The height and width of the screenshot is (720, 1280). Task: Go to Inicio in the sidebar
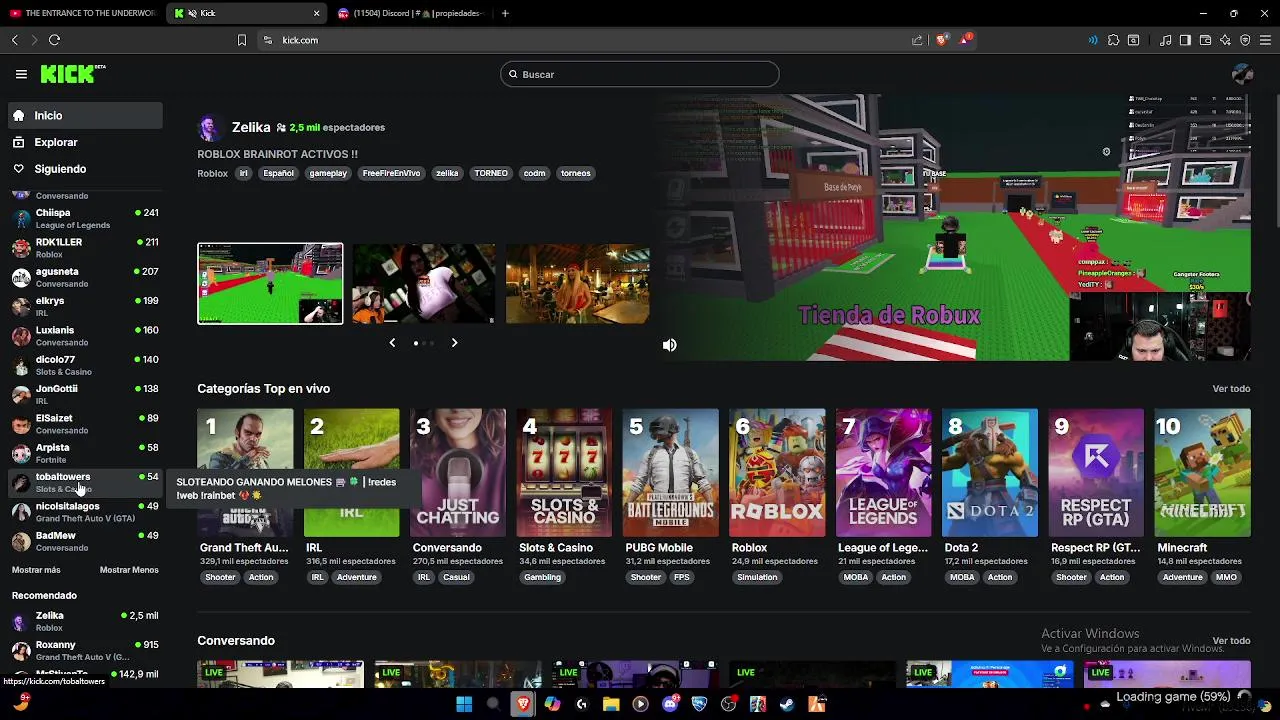85,116
